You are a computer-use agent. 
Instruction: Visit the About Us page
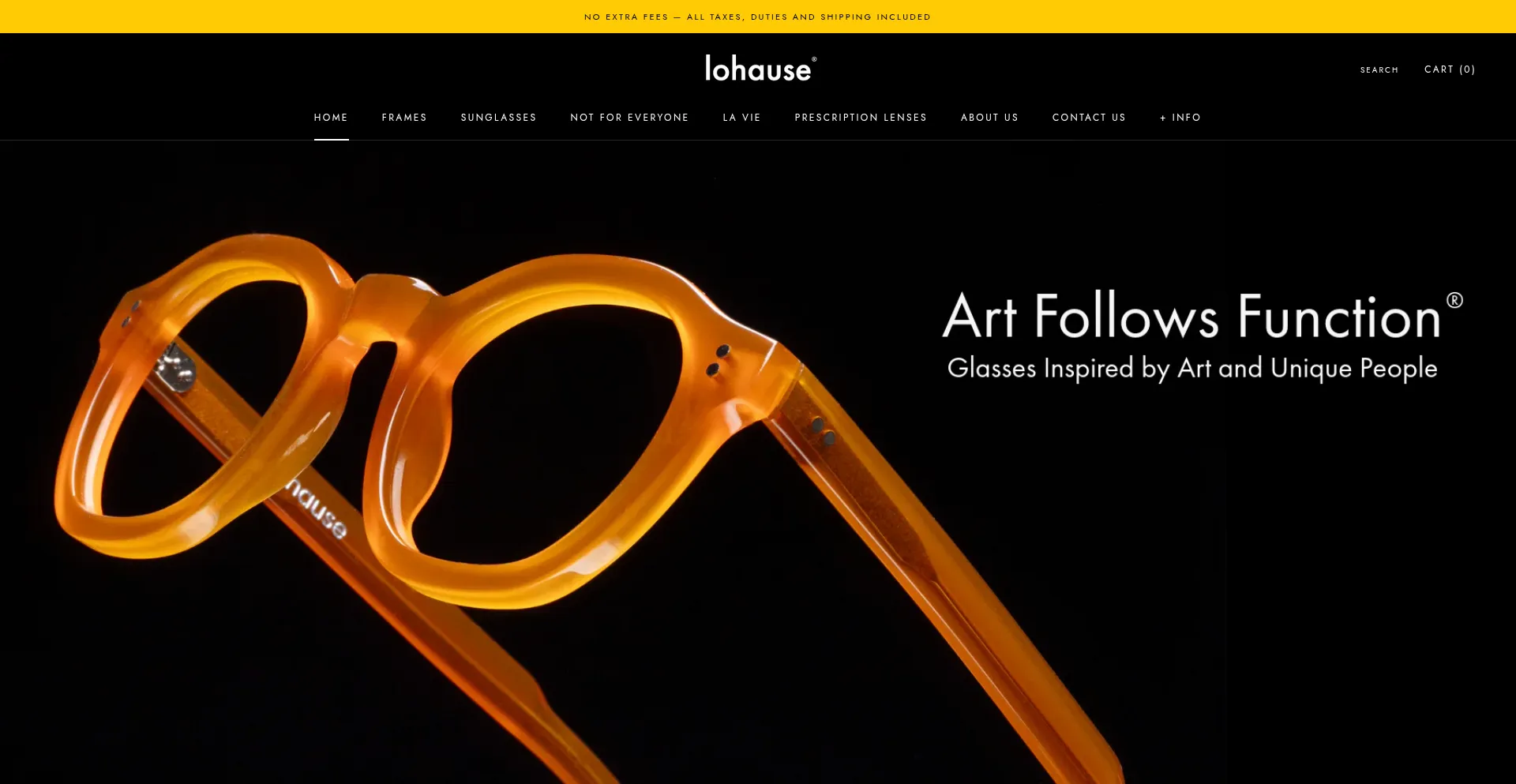989,118
